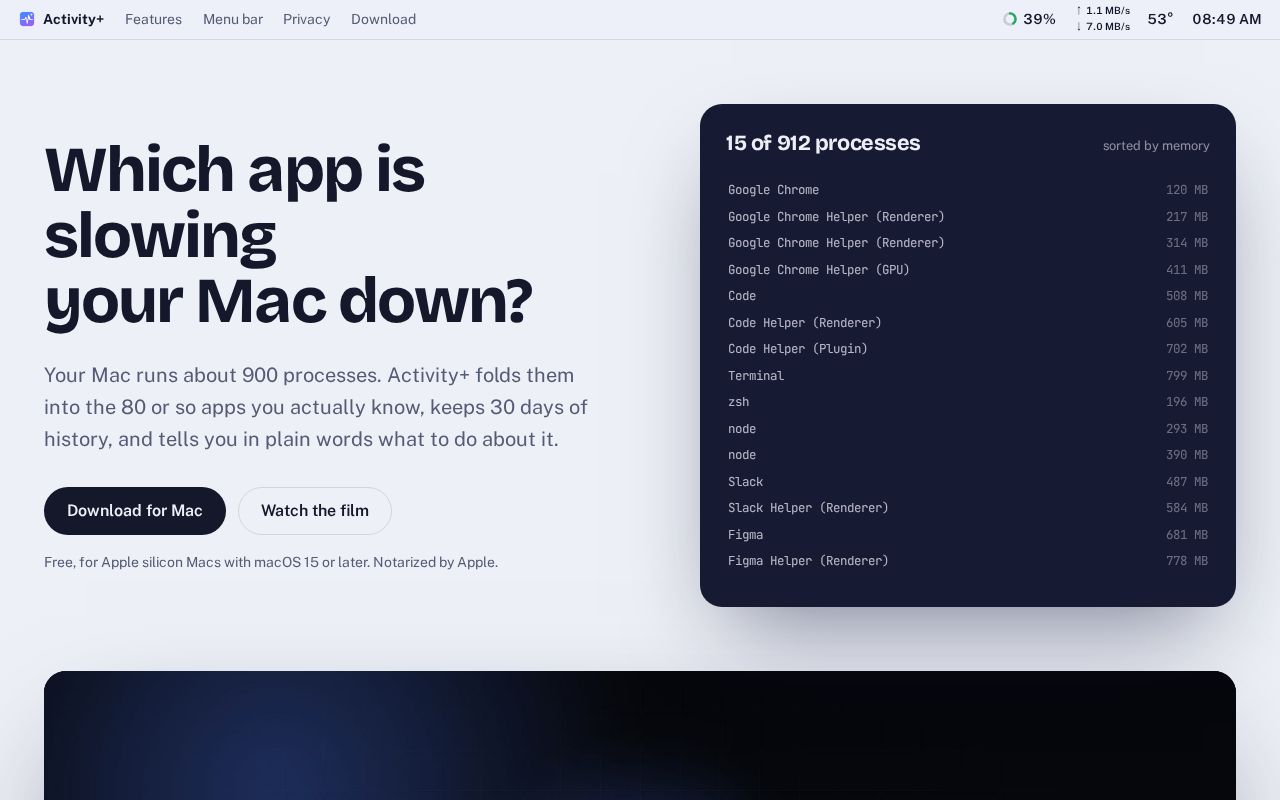Viewport: 1280px width, 800px height.
Task: Click the 508 MB value for Code
Action: (1187, 296)
